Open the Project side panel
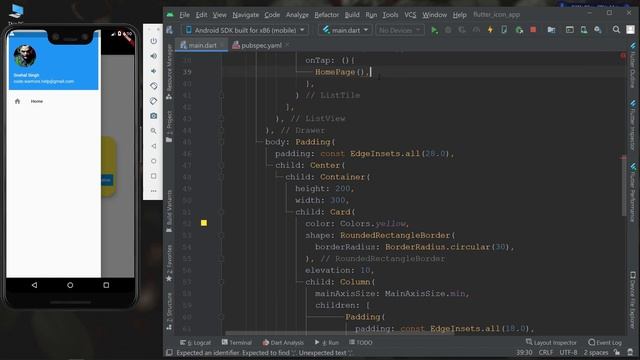This screenshot has width=640, height=360. pos(169,127)
